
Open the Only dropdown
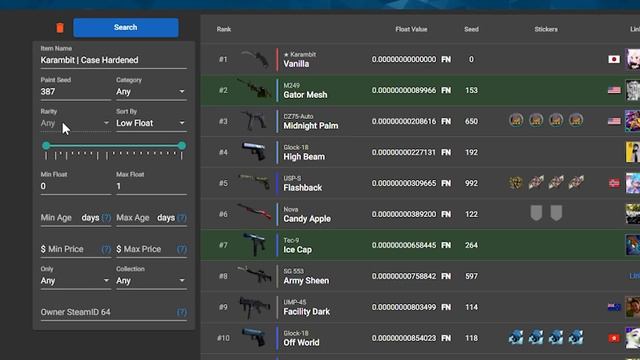[x=76, y=281]
